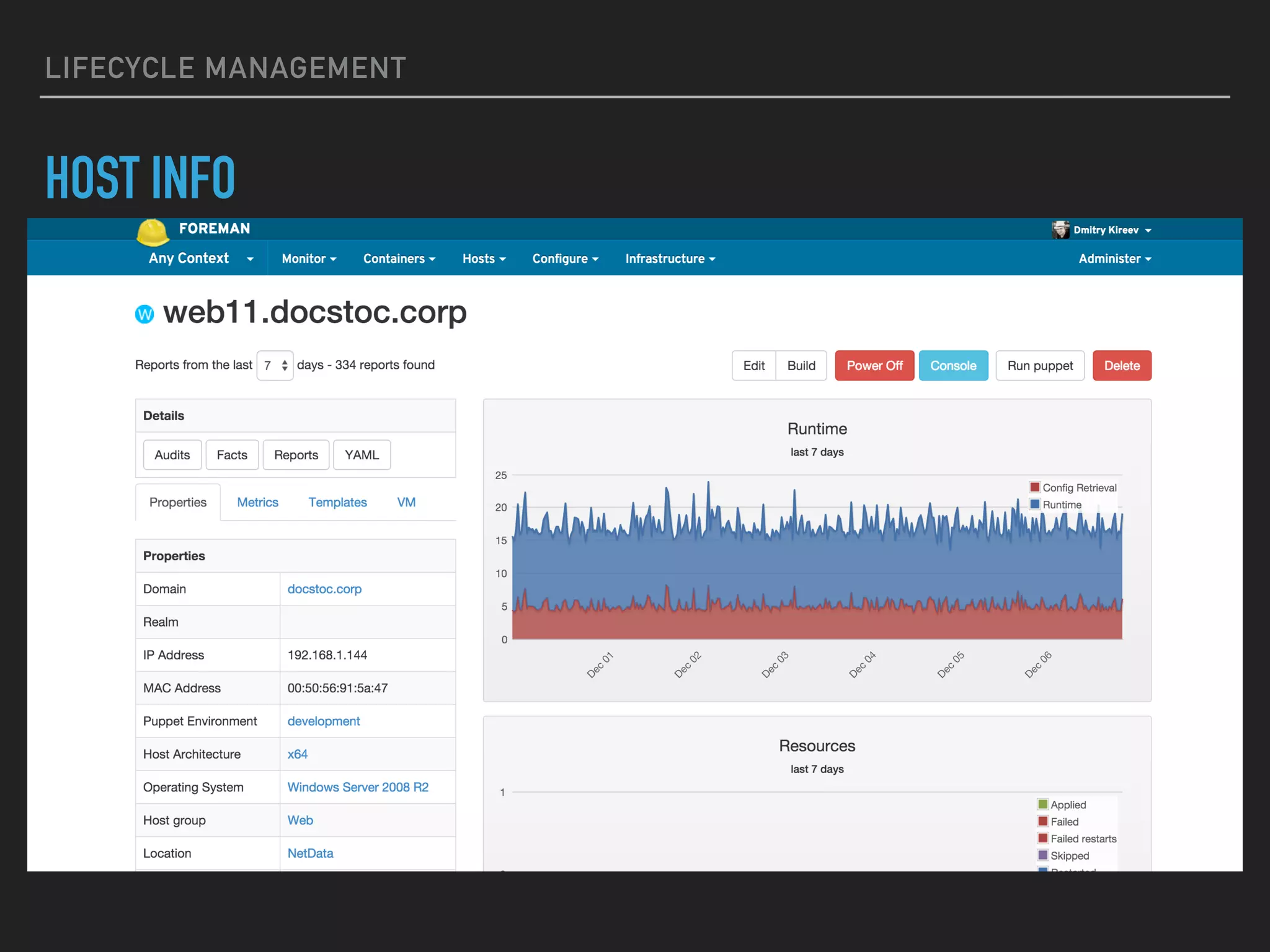This screenshot has height=952, width=1270.
Task: Click the '334 reports found' text
Action: point(384,365)
